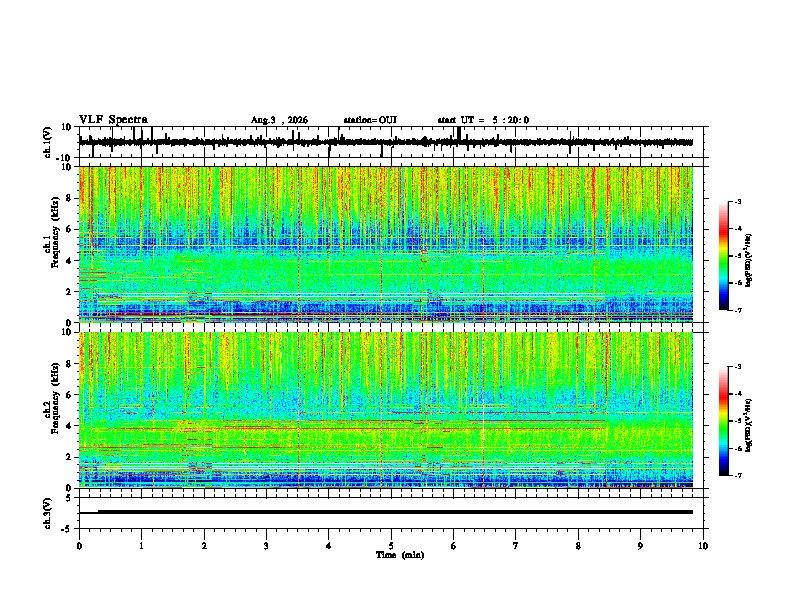Click time axis tick label "7"
This screenshot has width=792, height=612.
click(x=516, y=546)
